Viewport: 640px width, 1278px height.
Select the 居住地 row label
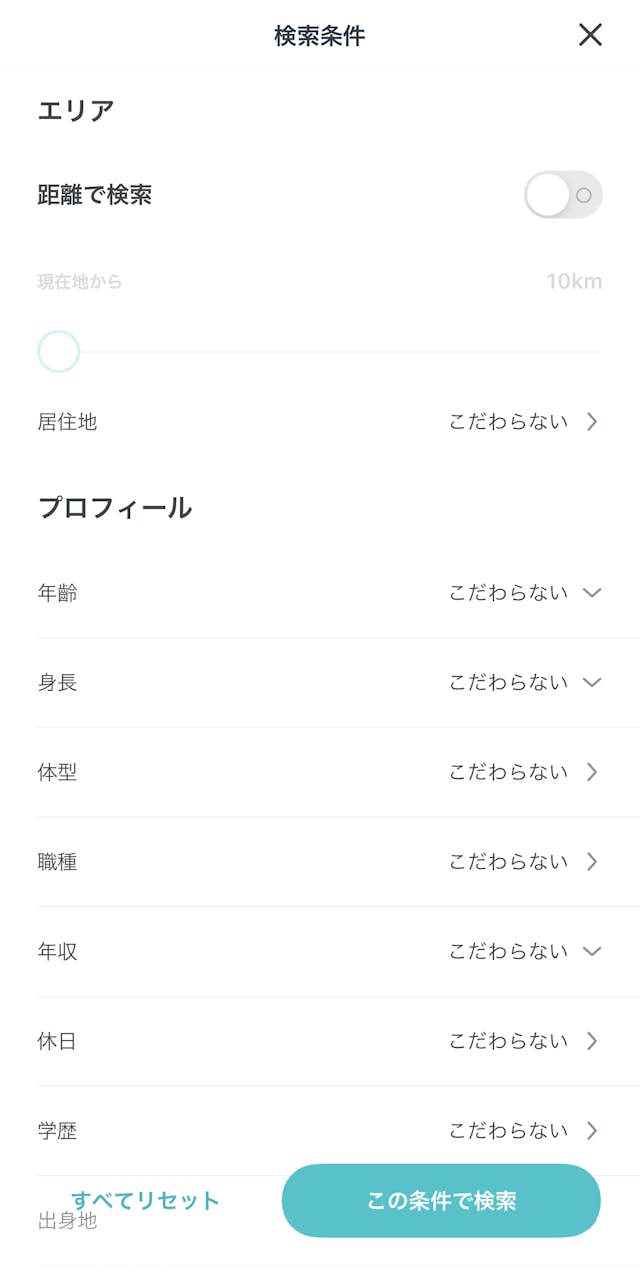(x=67, y=422)
